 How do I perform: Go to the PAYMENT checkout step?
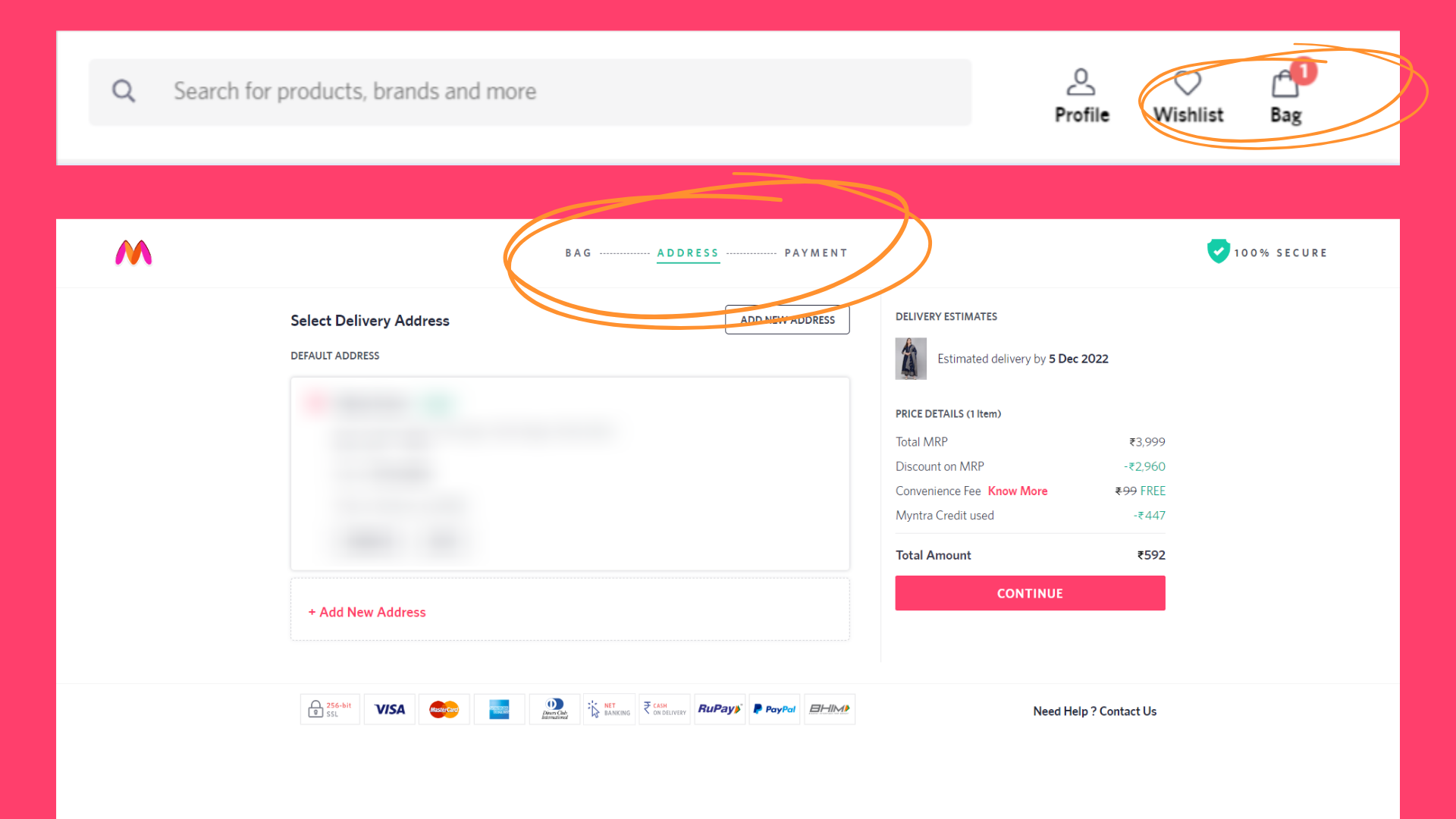(x=816, y=253)
